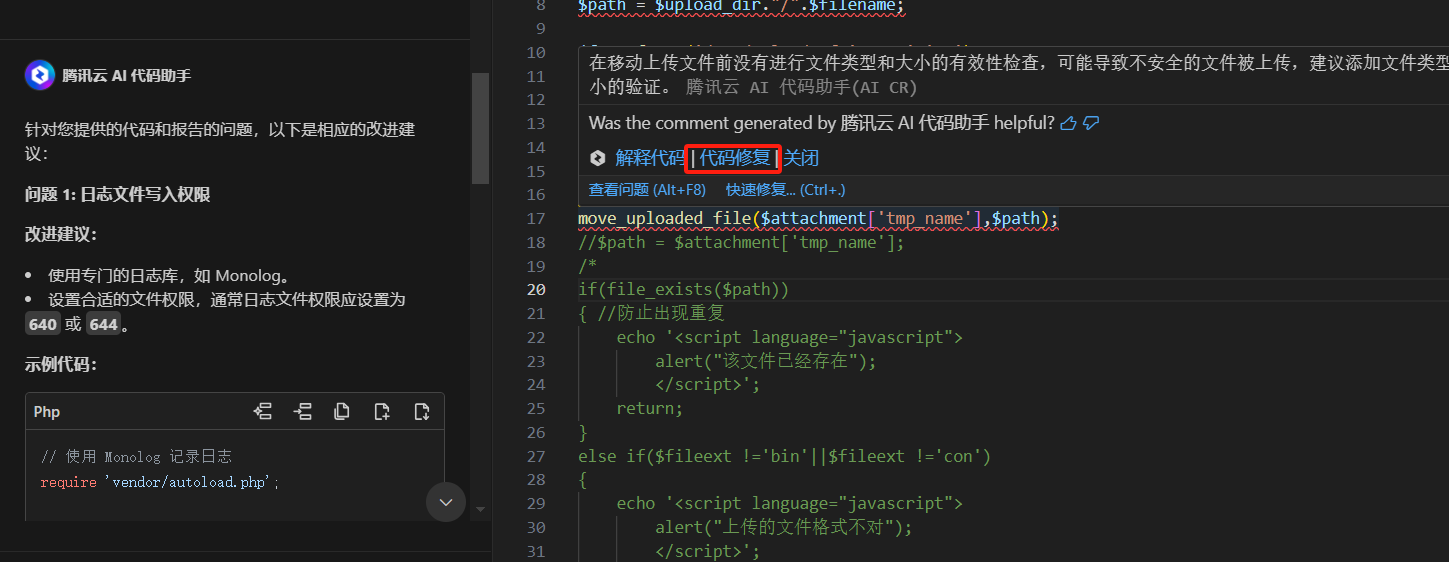Image resolution: width=1449 pixels, height=562 pixels.
Task: Click the file-with-down-arrow icon in the Php code block
Action: 422,411
